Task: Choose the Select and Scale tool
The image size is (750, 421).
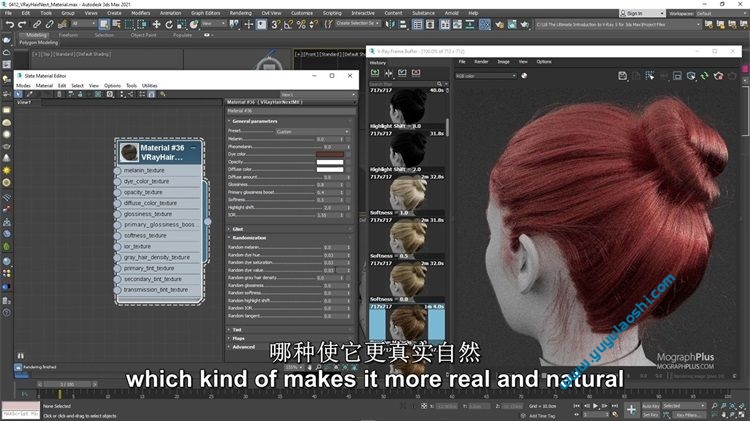Action: [181, 24]
